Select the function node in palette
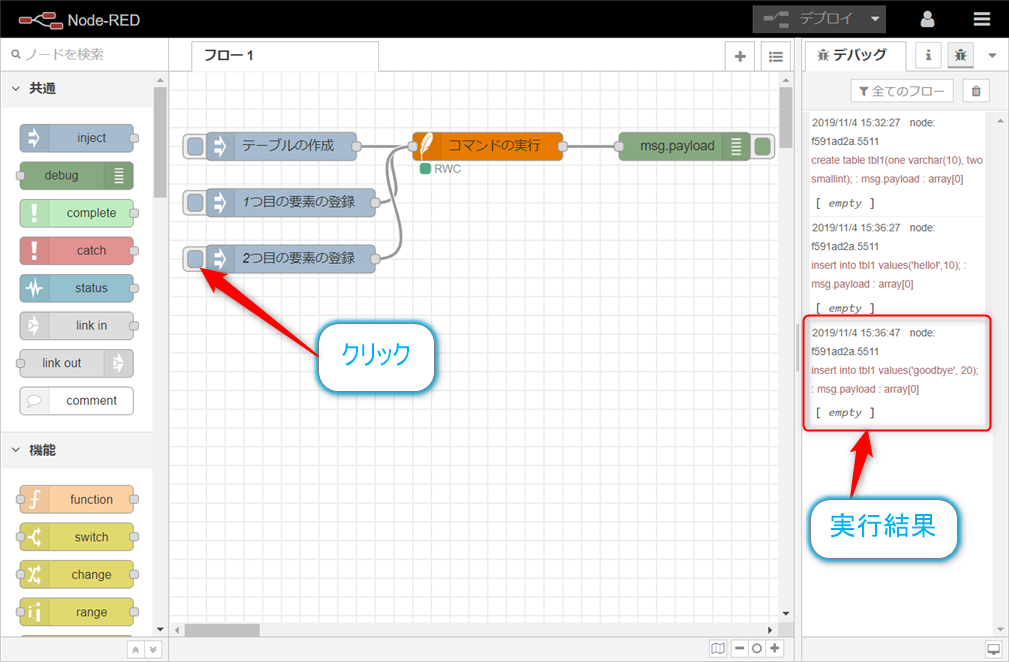This screenshot has height=662, width=1009. click(x=77, y=499)
